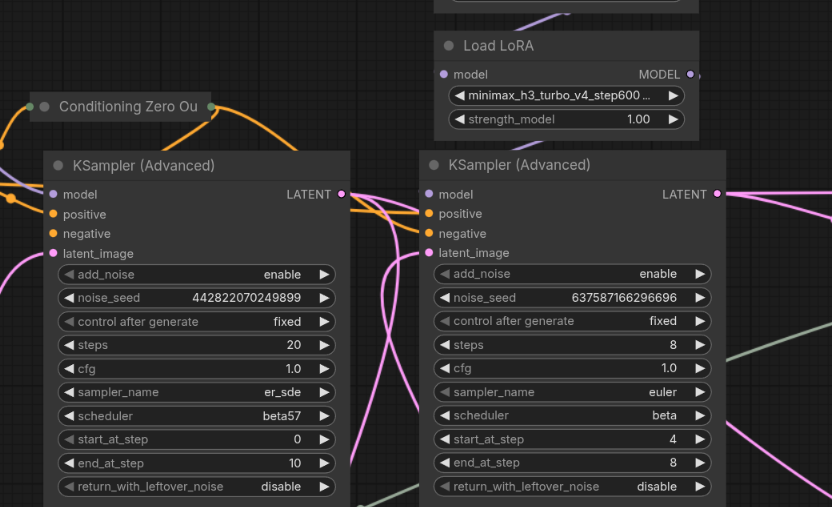Collapse the left KSampler (Advanced) node dot
Screen dimensions: 832x507
58,165
